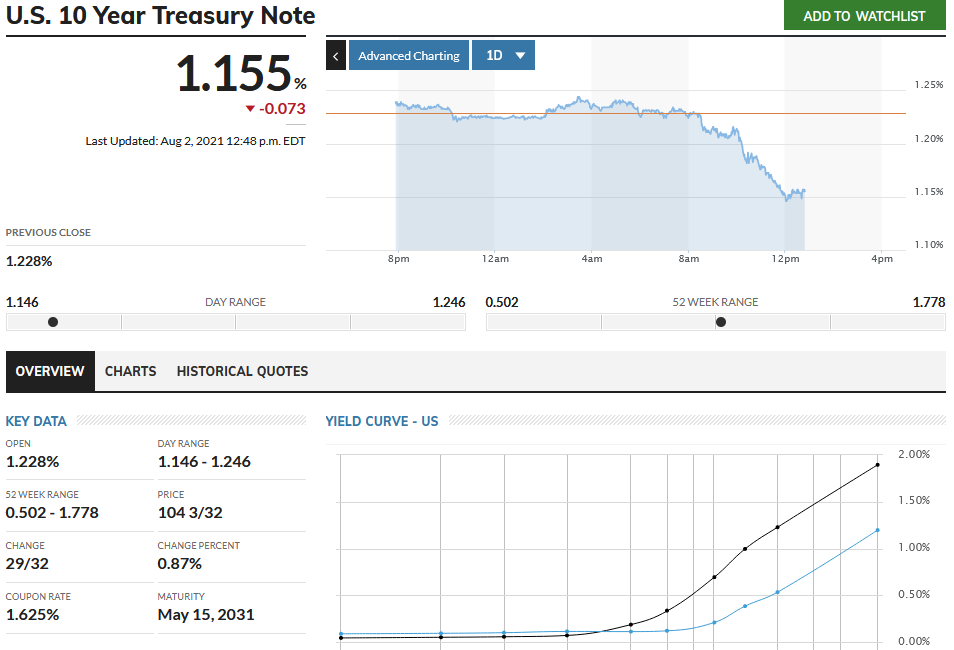Click the MATURITY label
This screenshot has width=954, height=650.
coord(181,597)
